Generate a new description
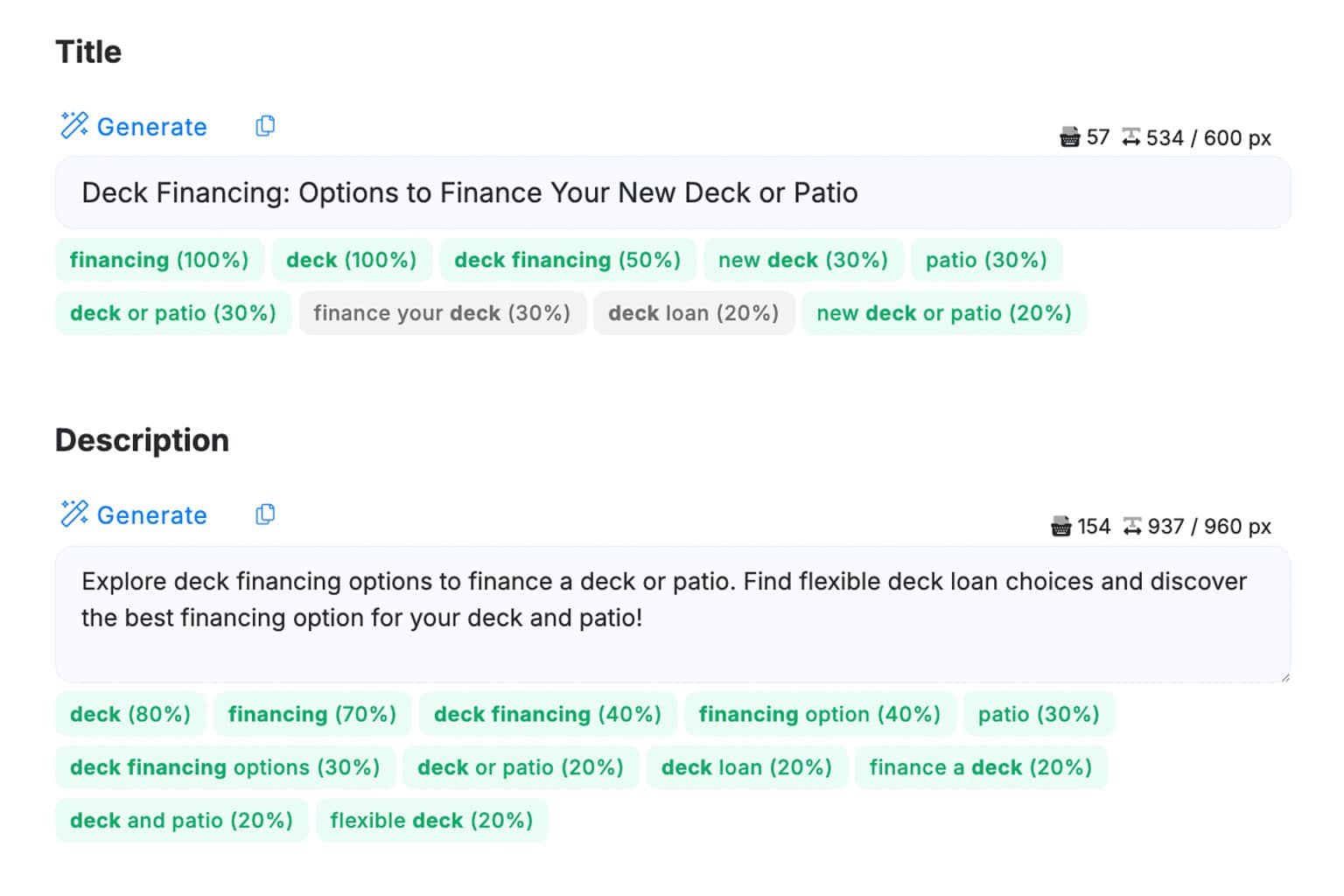Screen dimensions: 1344x896 [151, 515]
